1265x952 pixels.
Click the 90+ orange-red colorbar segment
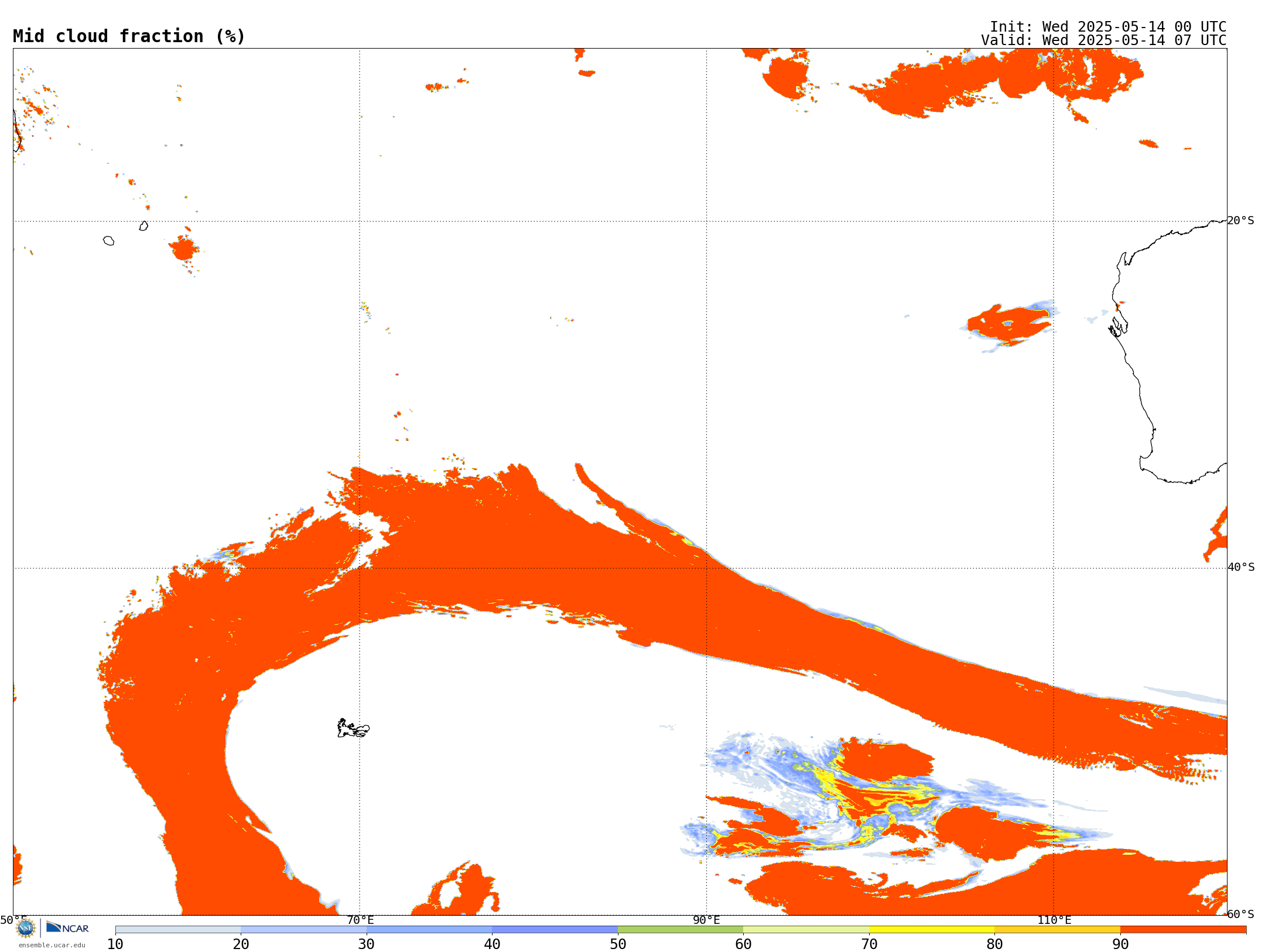1183,930
